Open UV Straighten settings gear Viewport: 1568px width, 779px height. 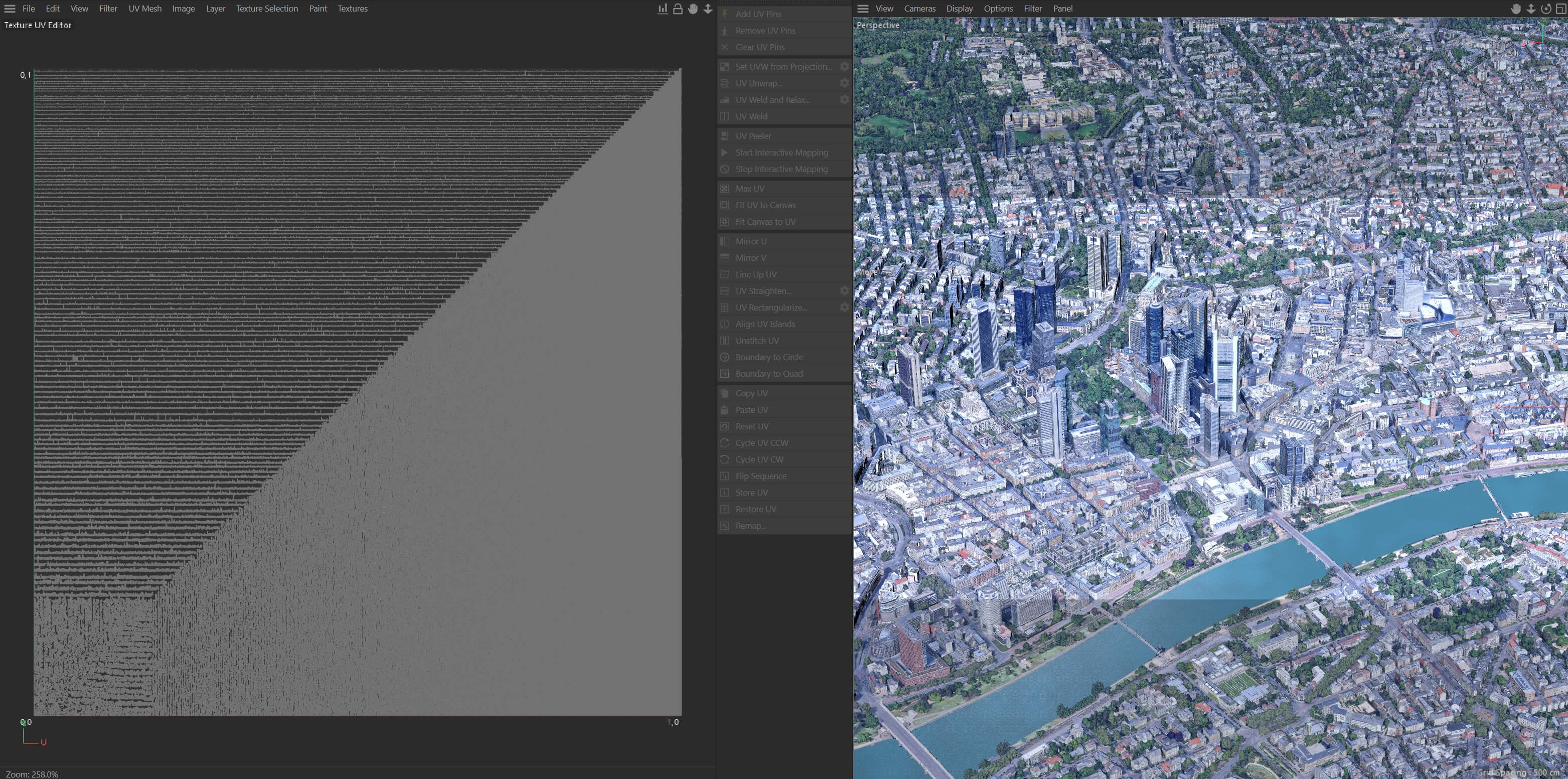(x=844, y=291)
